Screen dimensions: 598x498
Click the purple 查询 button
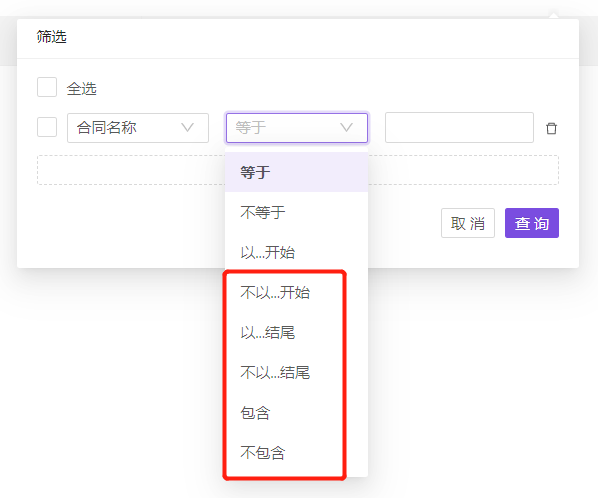pos(532,223)
